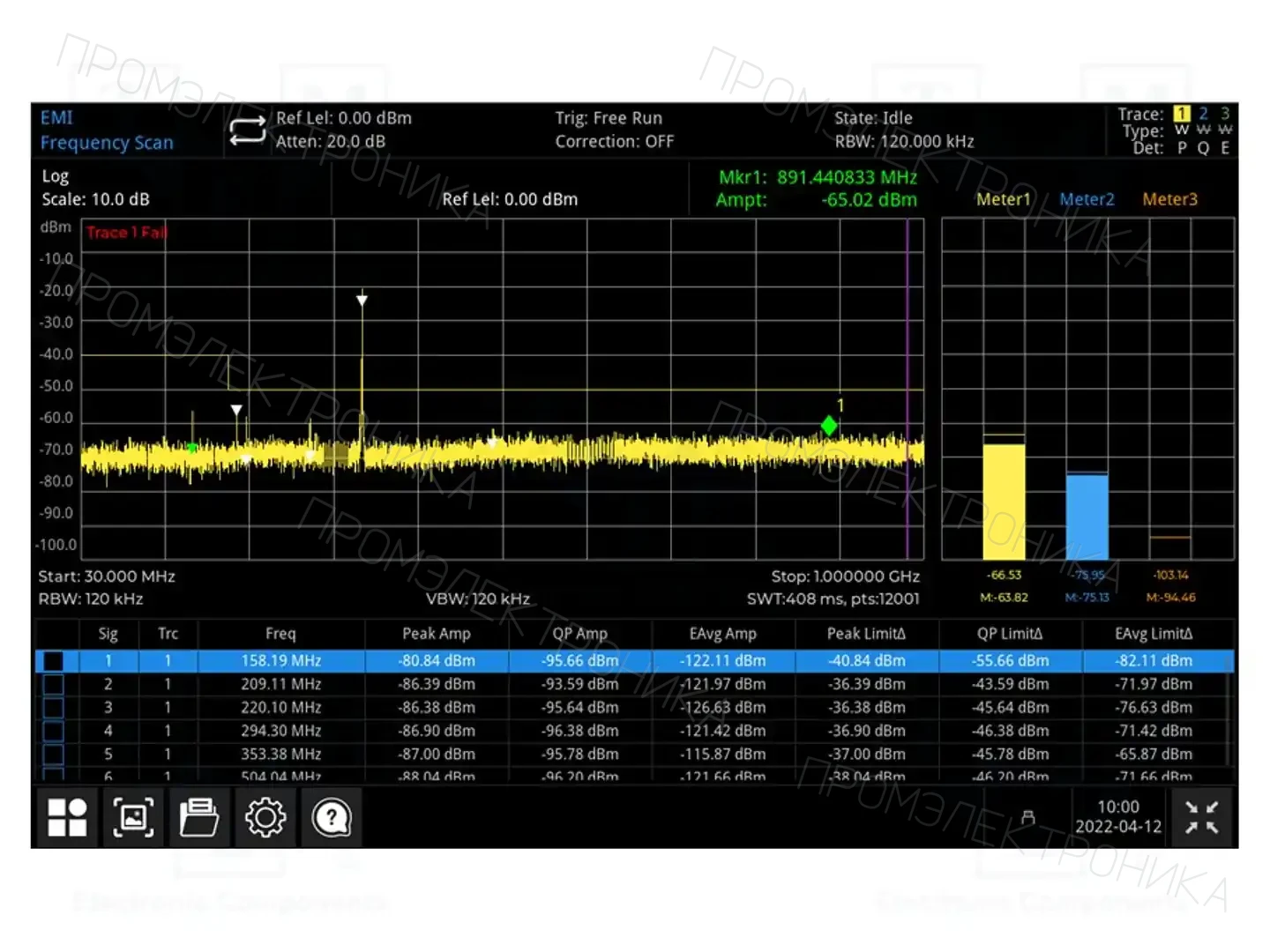Screen dimensions: 1270x952
Task: Select trace number 1 in the Trace panel
Action: [1182, 114]
